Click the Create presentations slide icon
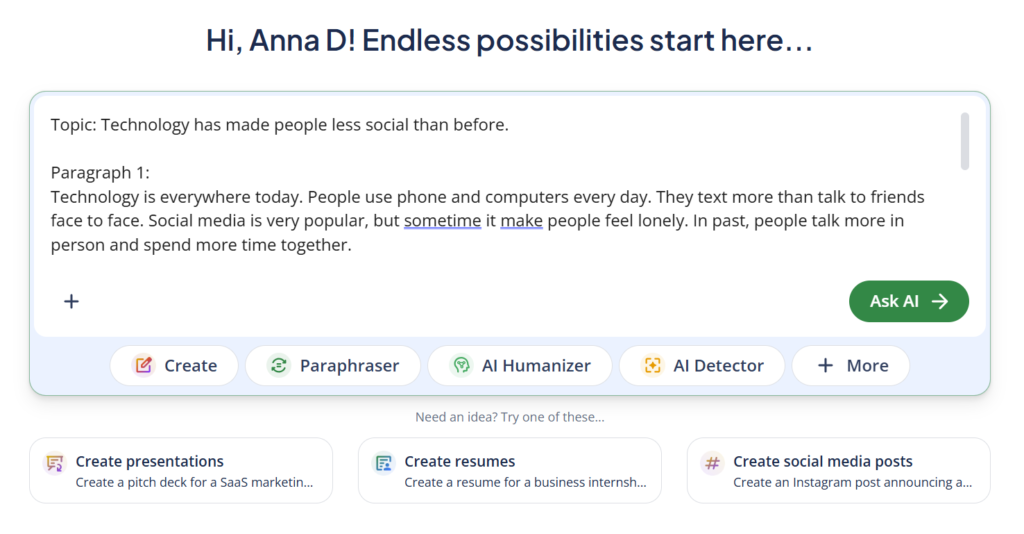 click(55, 463)
